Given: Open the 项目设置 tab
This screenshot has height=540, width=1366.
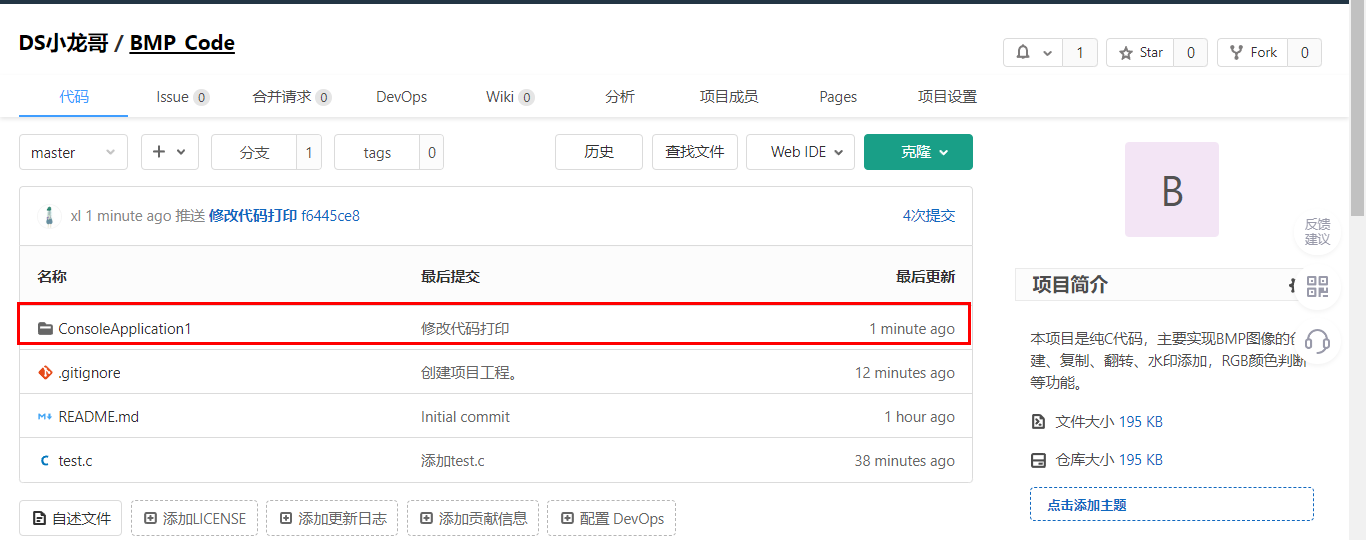Looking at the screenshot, I should pos(947,97).
